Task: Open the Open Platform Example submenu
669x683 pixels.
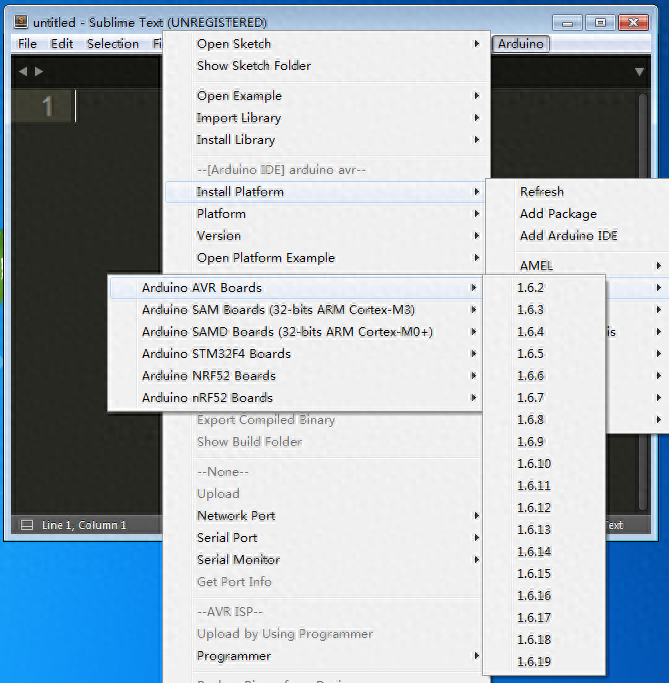Action: point(325,257)
